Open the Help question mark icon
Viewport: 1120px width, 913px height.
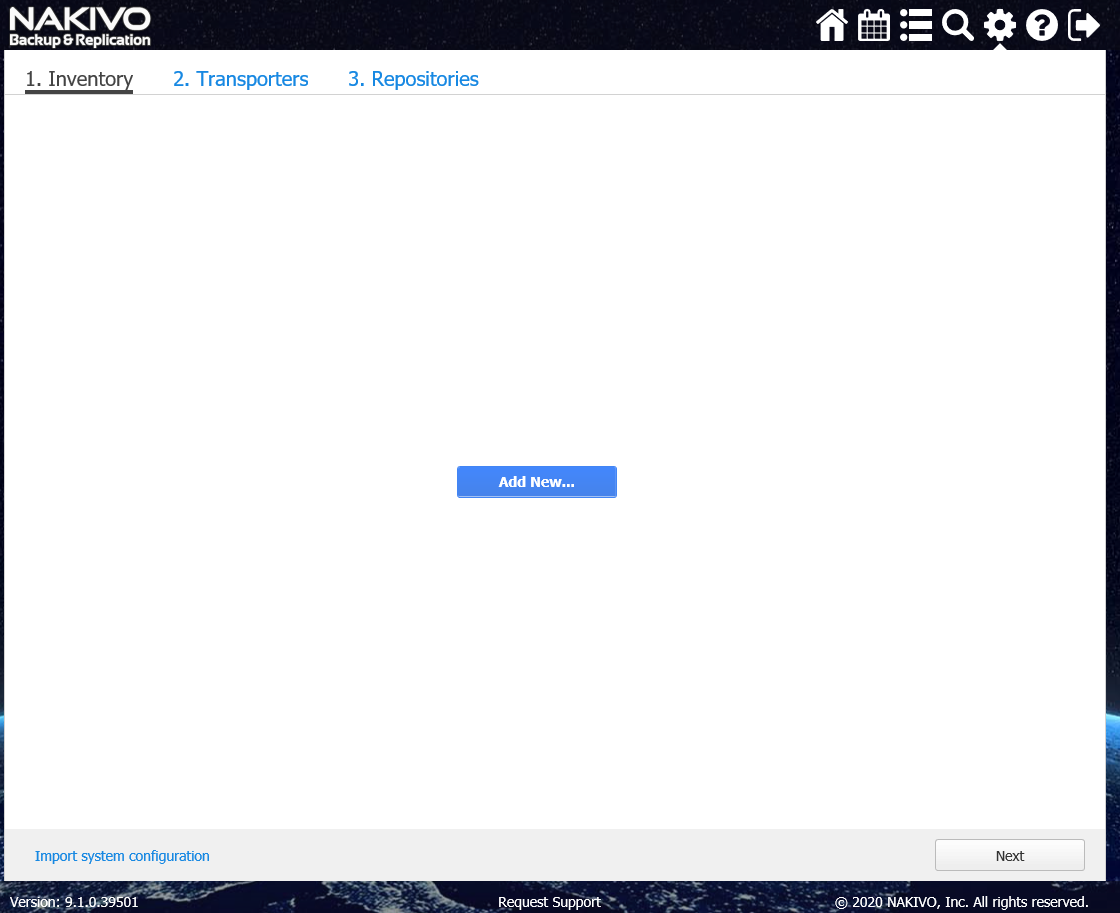point(1042,25)
